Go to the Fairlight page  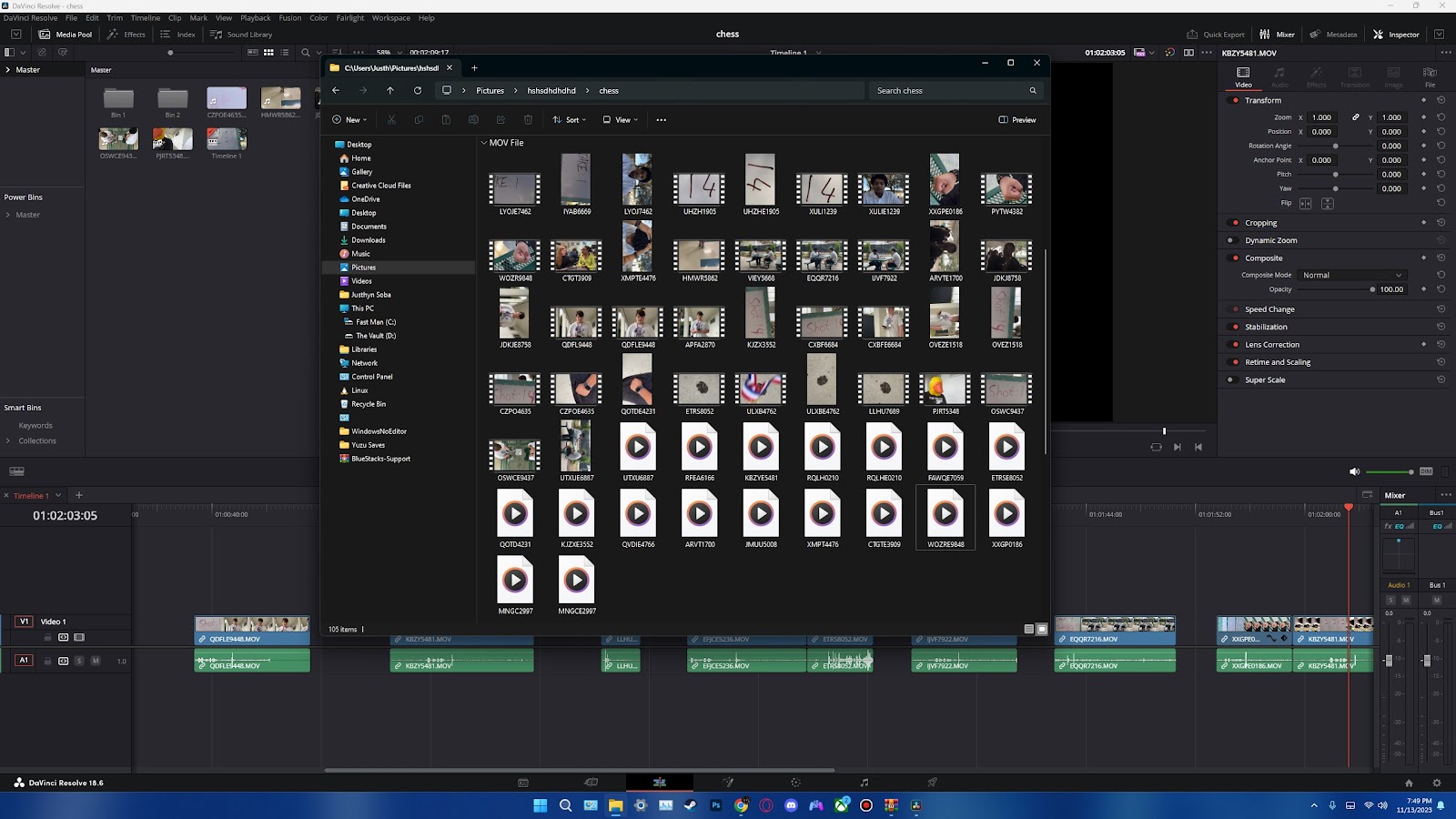[x=864, y=783]
